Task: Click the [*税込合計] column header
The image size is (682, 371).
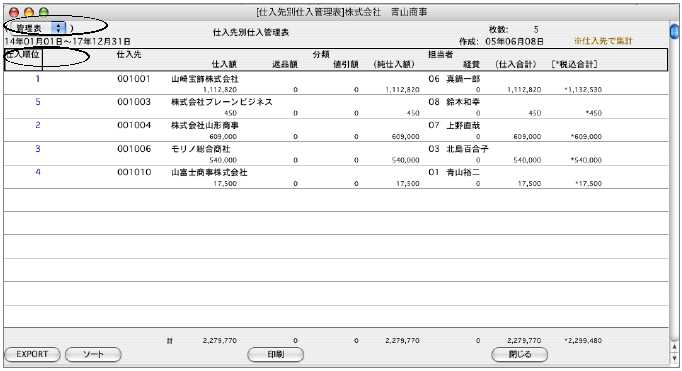Action: 574,64
